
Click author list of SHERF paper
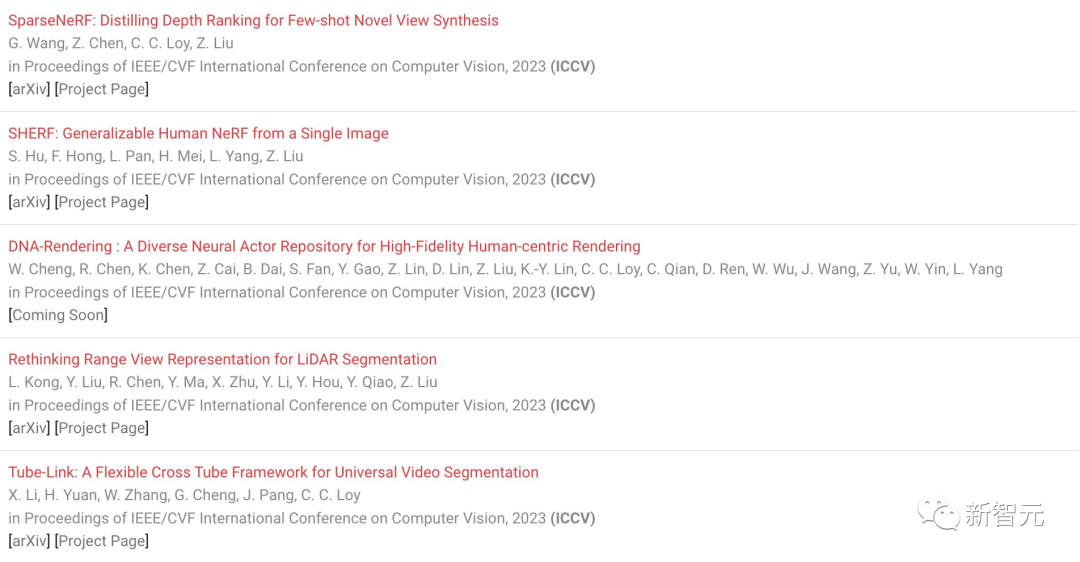(156, 156)
